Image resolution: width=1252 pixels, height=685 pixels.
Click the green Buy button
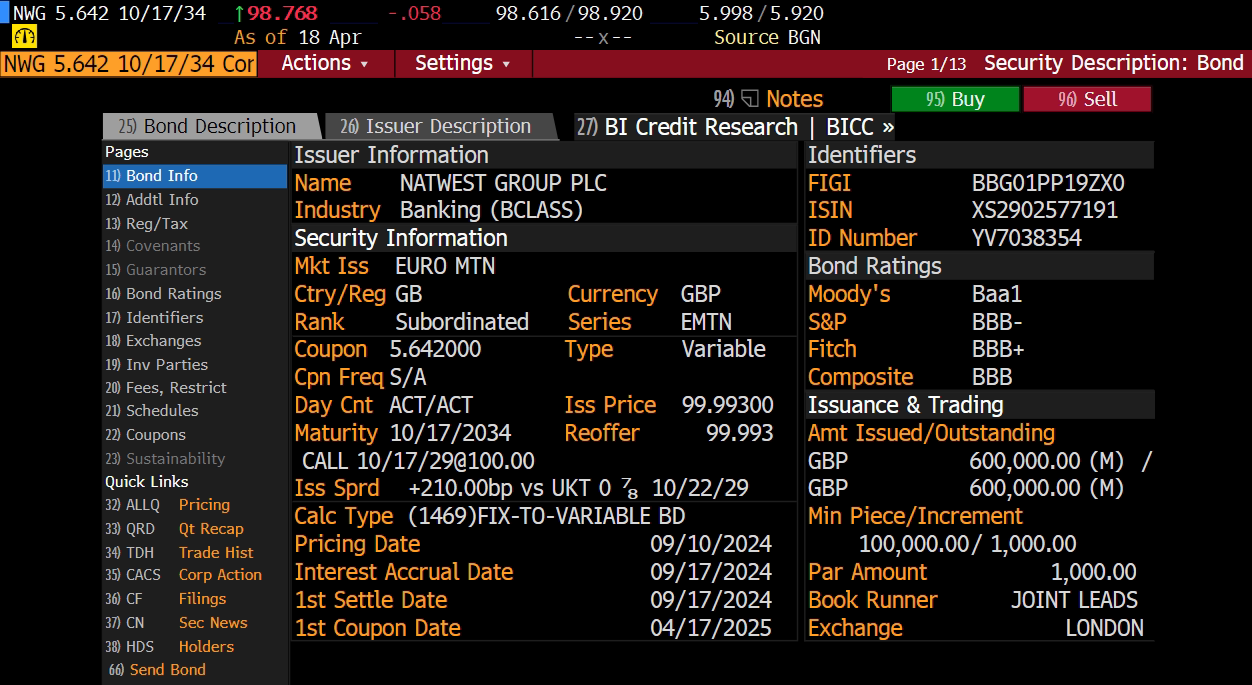pos(955,99)
